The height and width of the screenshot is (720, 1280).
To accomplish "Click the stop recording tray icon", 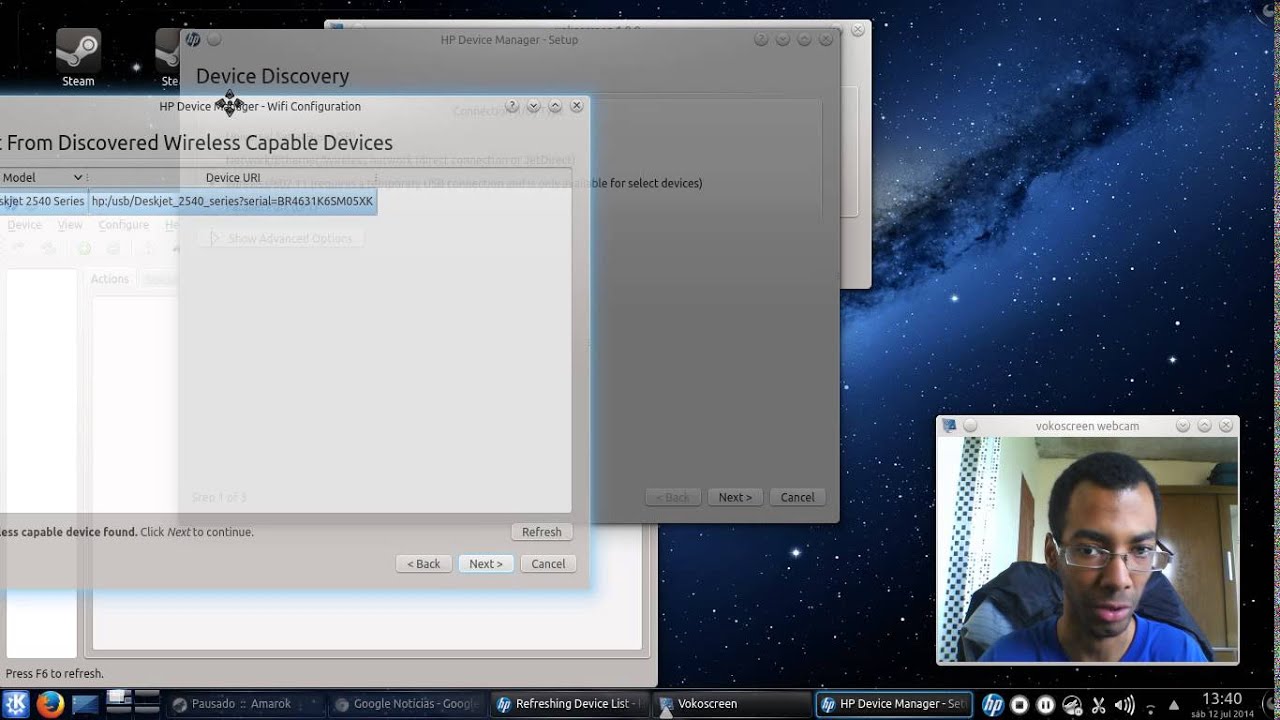I will point(1019,704).
